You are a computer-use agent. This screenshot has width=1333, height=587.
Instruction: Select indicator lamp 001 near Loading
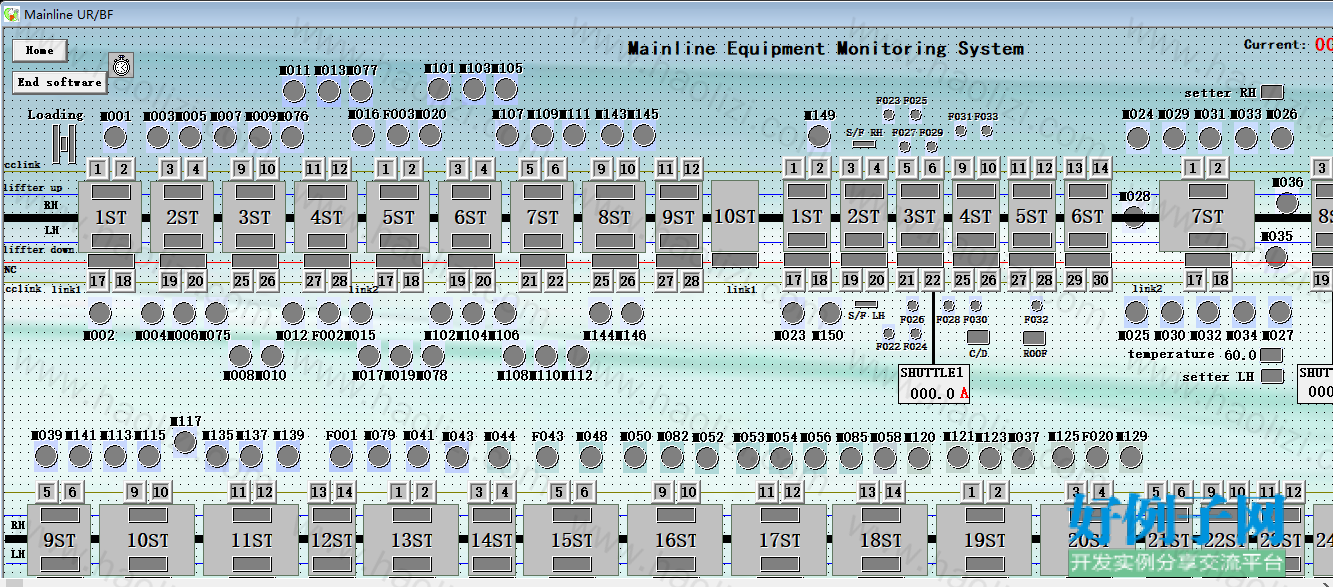pos(116,137)
